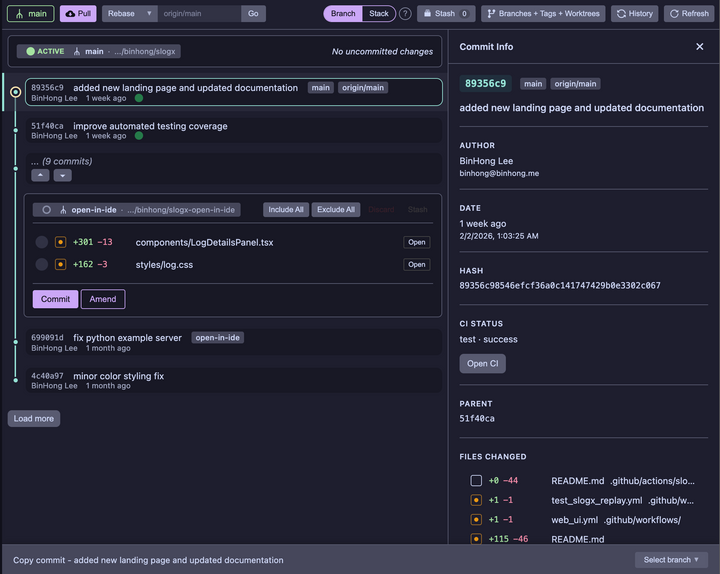Switch to Branch view mode
This screenshot has height=574, width=720.
[343, 14]
